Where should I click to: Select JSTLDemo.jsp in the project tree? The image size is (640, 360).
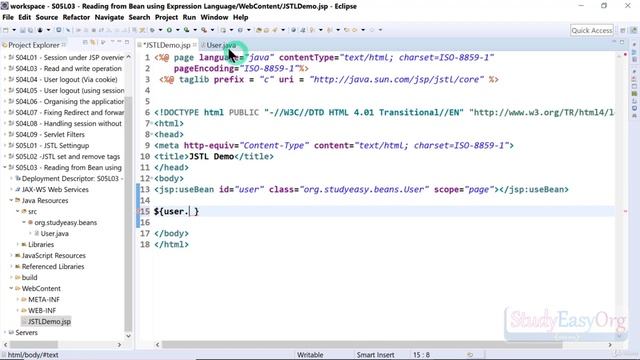click(x=49, y=322)
